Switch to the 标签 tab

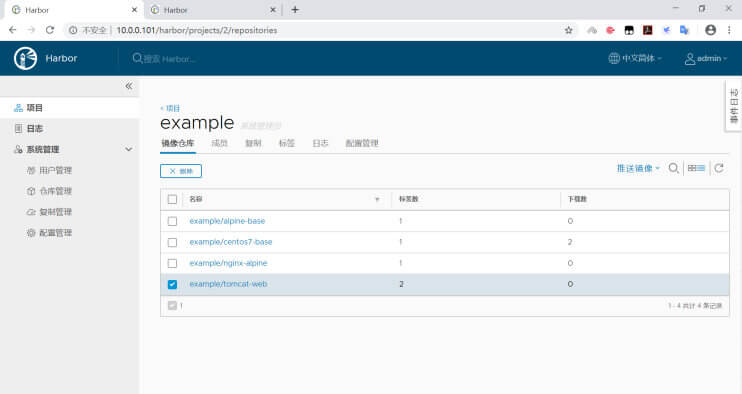[287, 143]
